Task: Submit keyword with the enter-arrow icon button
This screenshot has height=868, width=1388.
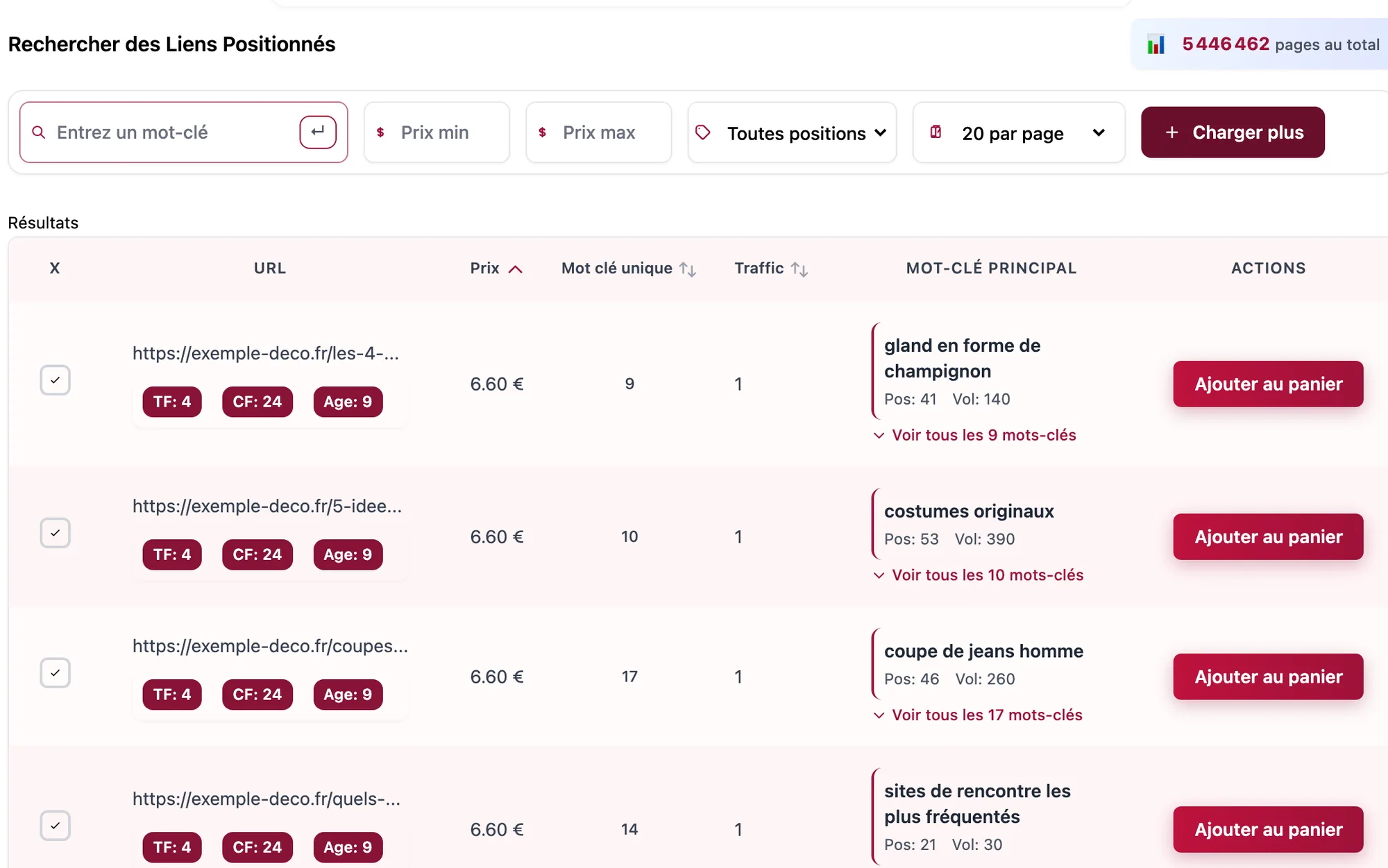Action: coord(318,132)
